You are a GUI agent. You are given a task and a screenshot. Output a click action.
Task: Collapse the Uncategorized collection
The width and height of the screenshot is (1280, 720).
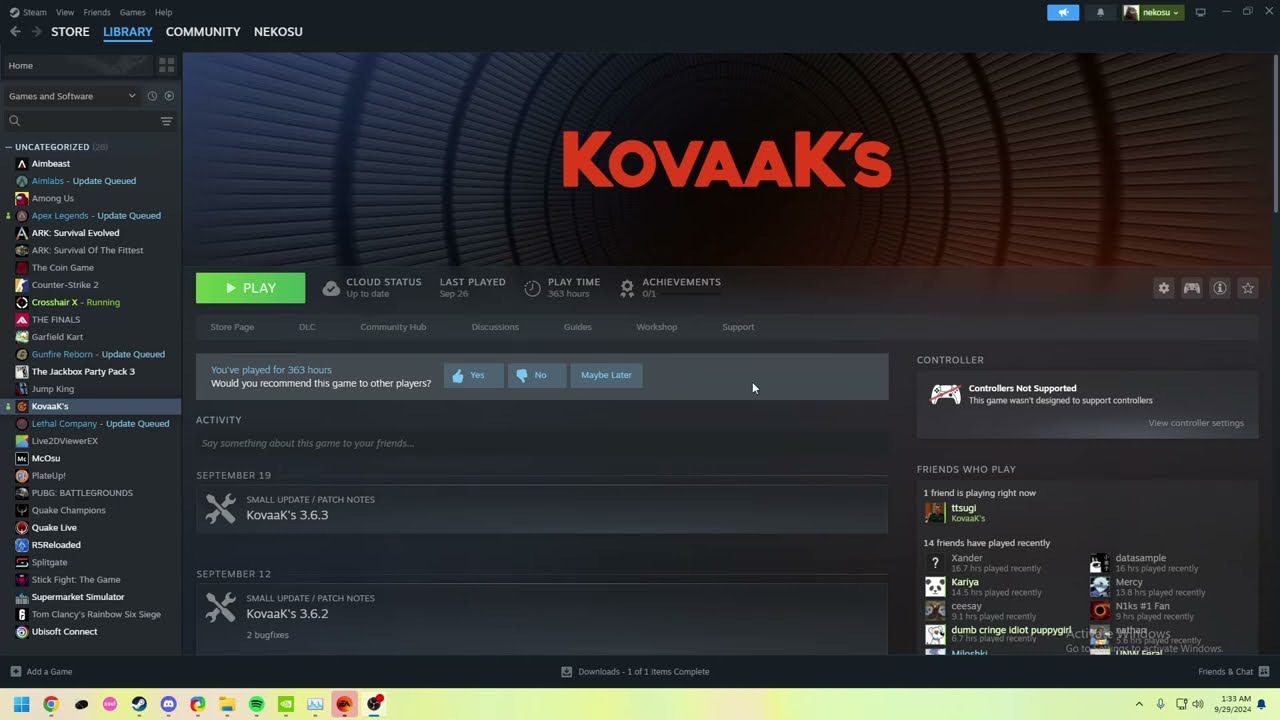[x=9, y=147]
